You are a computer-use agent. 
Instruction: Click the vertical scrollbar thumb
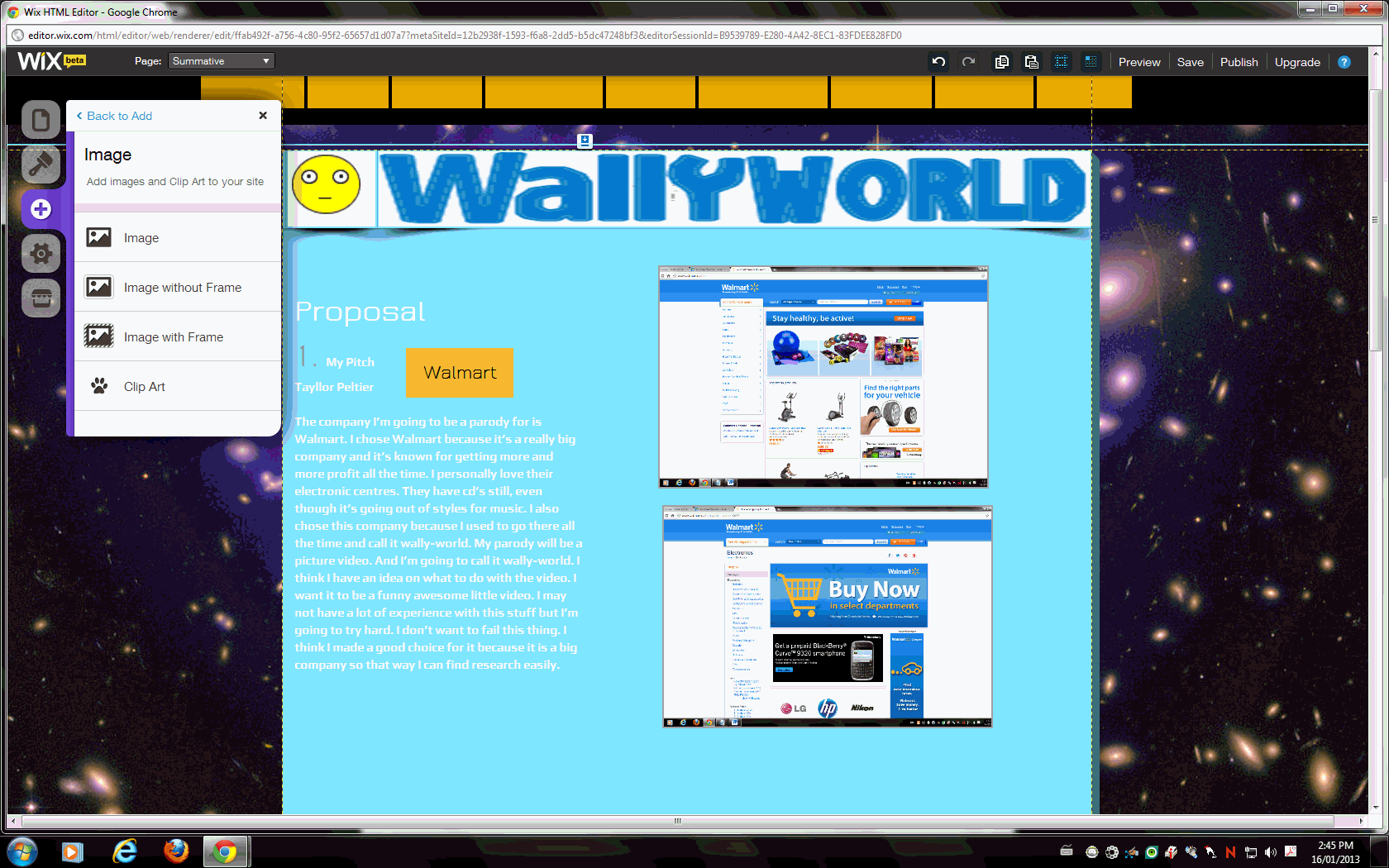[1375, 219]
